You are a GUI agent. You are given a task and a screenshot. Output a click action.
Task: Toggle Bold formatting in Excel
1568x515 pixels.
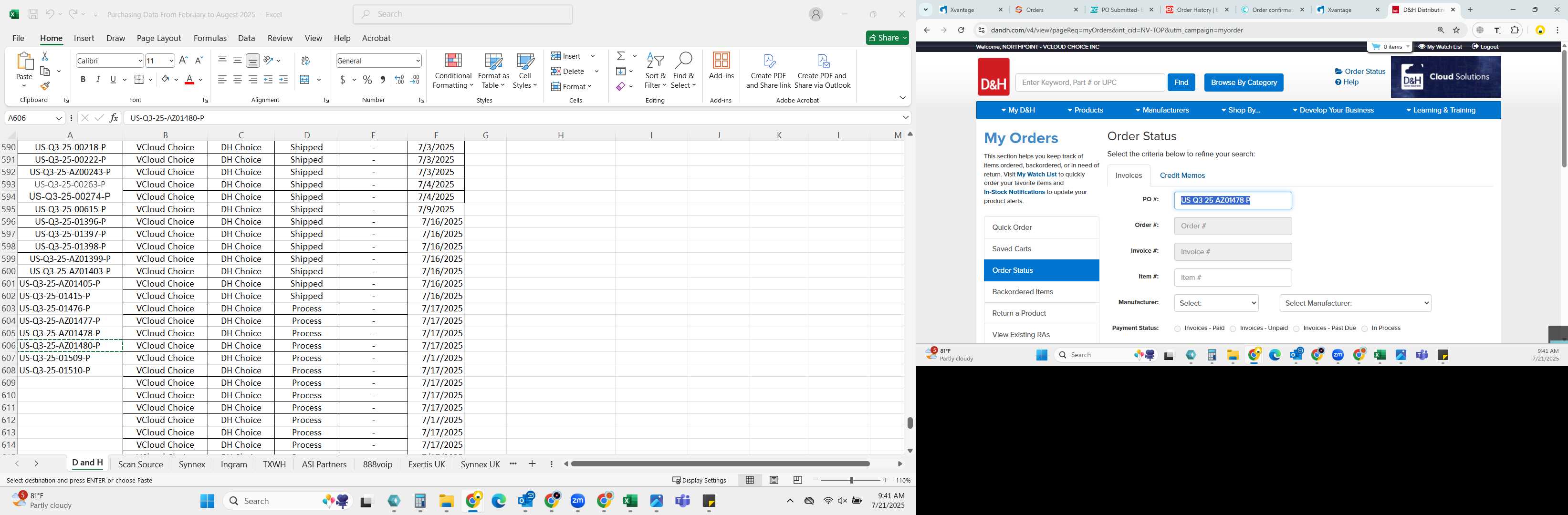pos(83,80)
